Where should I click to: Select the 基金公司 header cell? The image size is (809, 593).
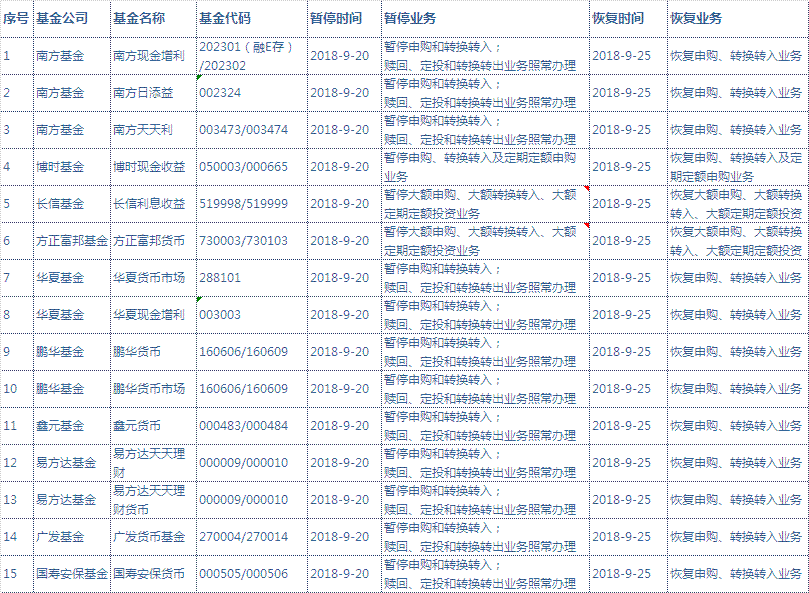[61, 19]
